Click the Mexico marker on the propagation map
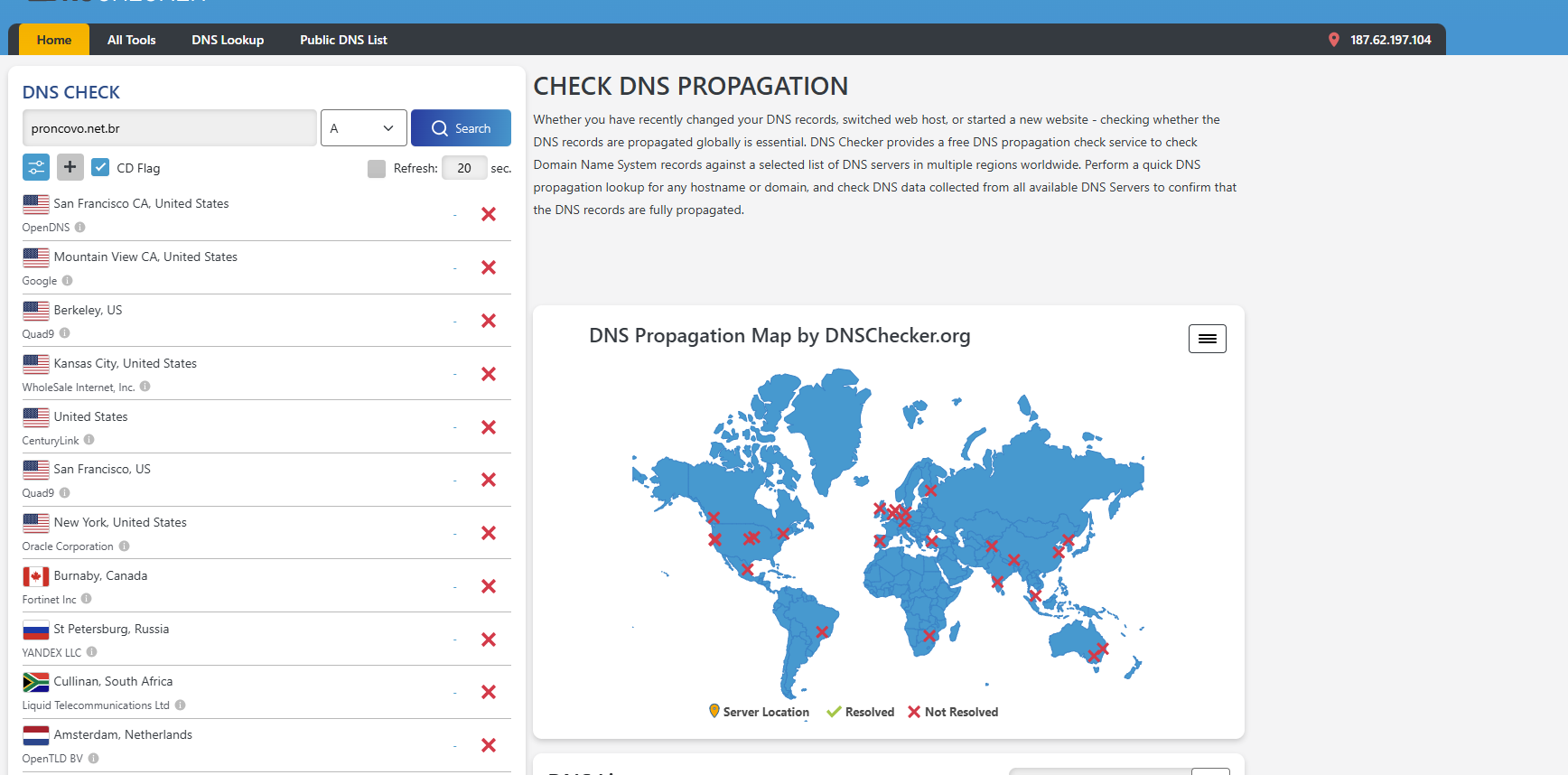This screenshot has height=775, width=1568. tap(747, 570)
